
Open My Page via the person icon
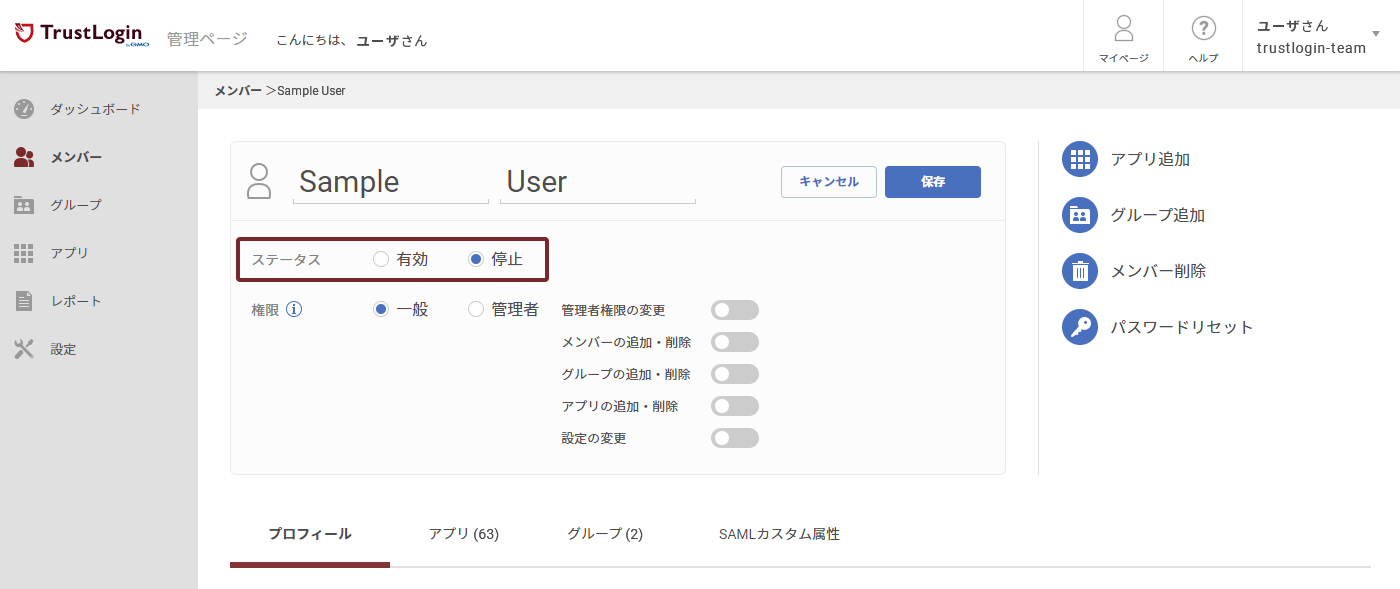pos(1123,28)
